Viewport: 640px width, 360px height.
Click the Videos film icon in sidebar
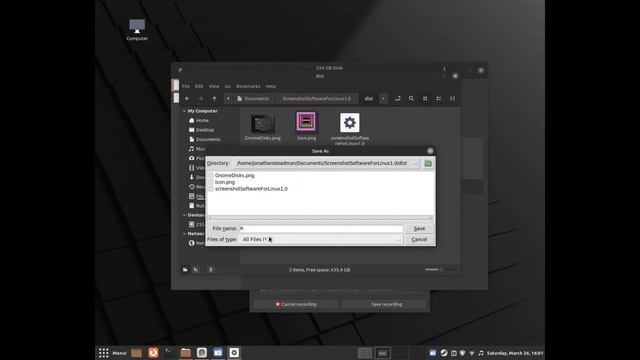(x=191, y=168)
